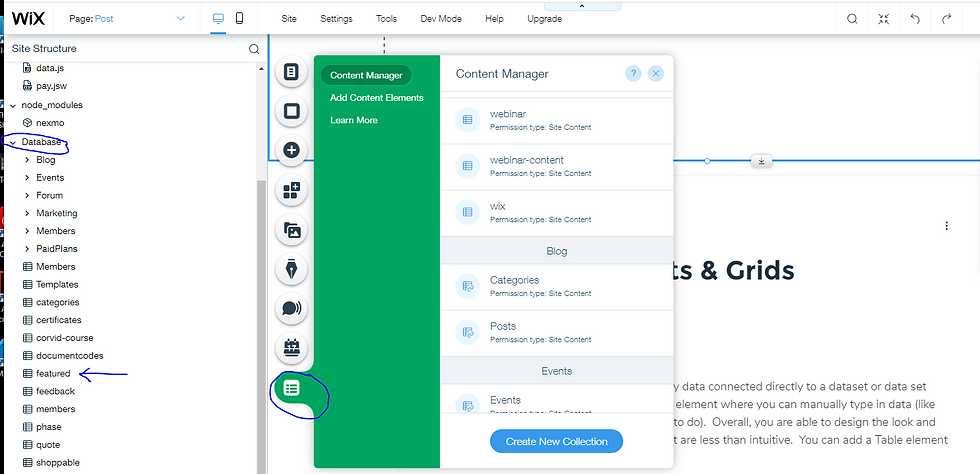Switch to desktop view icon
This screenshot has height=474, width=980.
click(218, 19)
